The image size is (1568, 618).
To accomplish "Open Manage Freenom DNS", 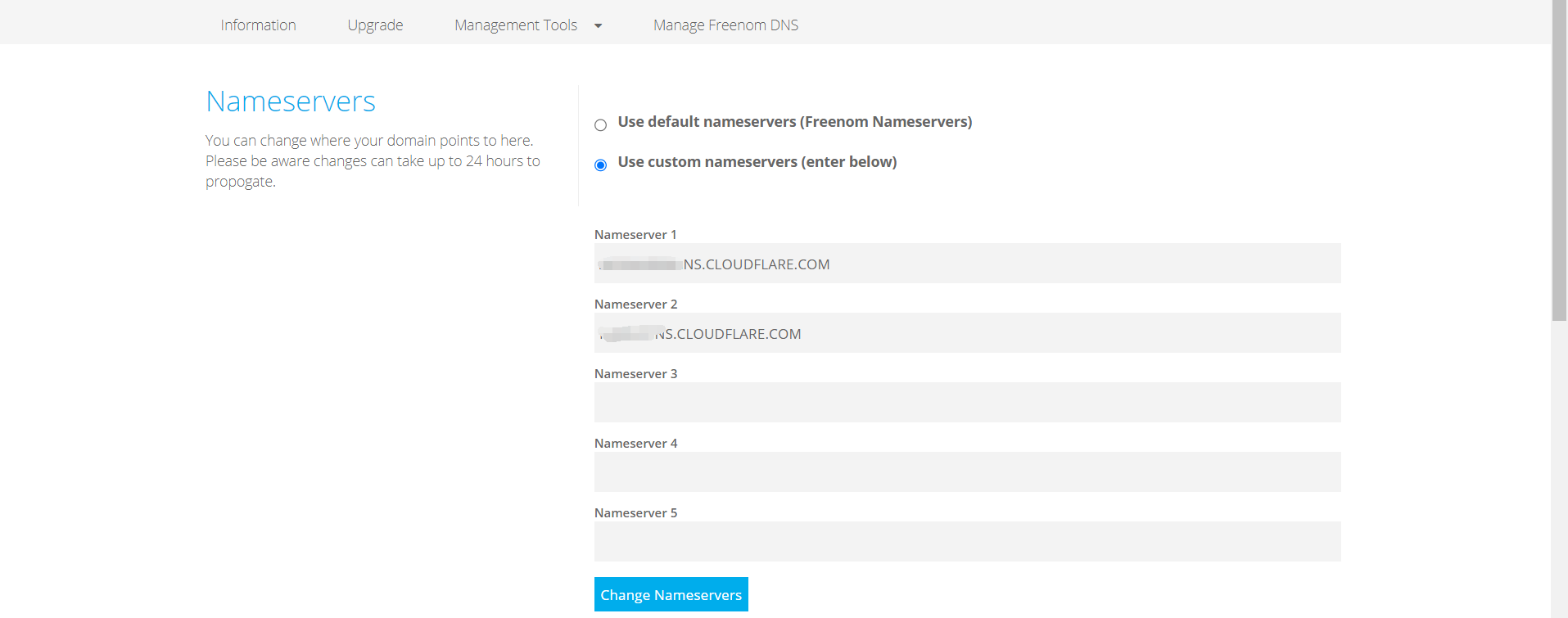I will coord(725,25).
